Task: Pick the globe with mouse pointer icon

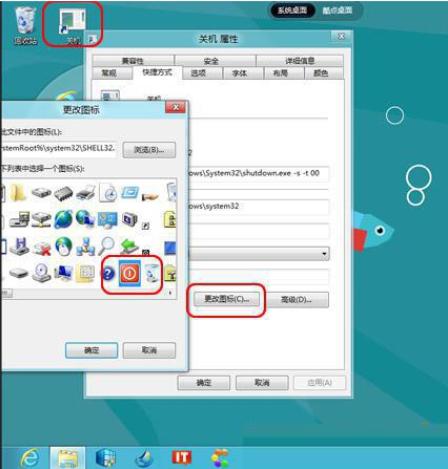Action: (64, 246)
